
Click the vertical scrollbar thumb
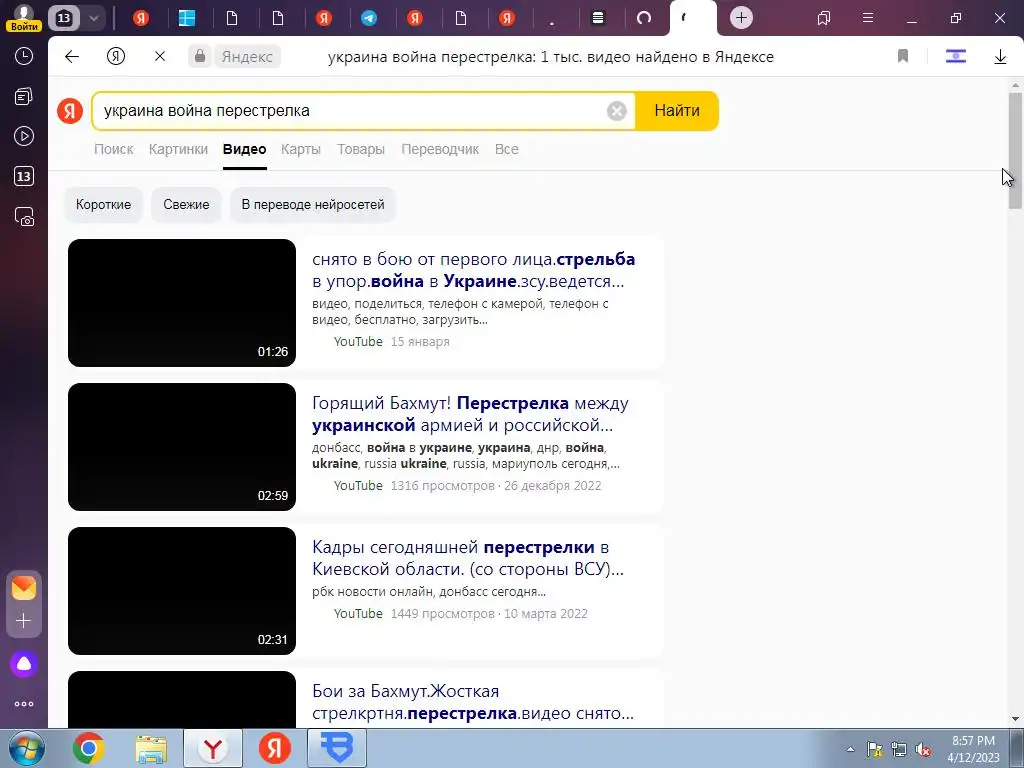1016,151
